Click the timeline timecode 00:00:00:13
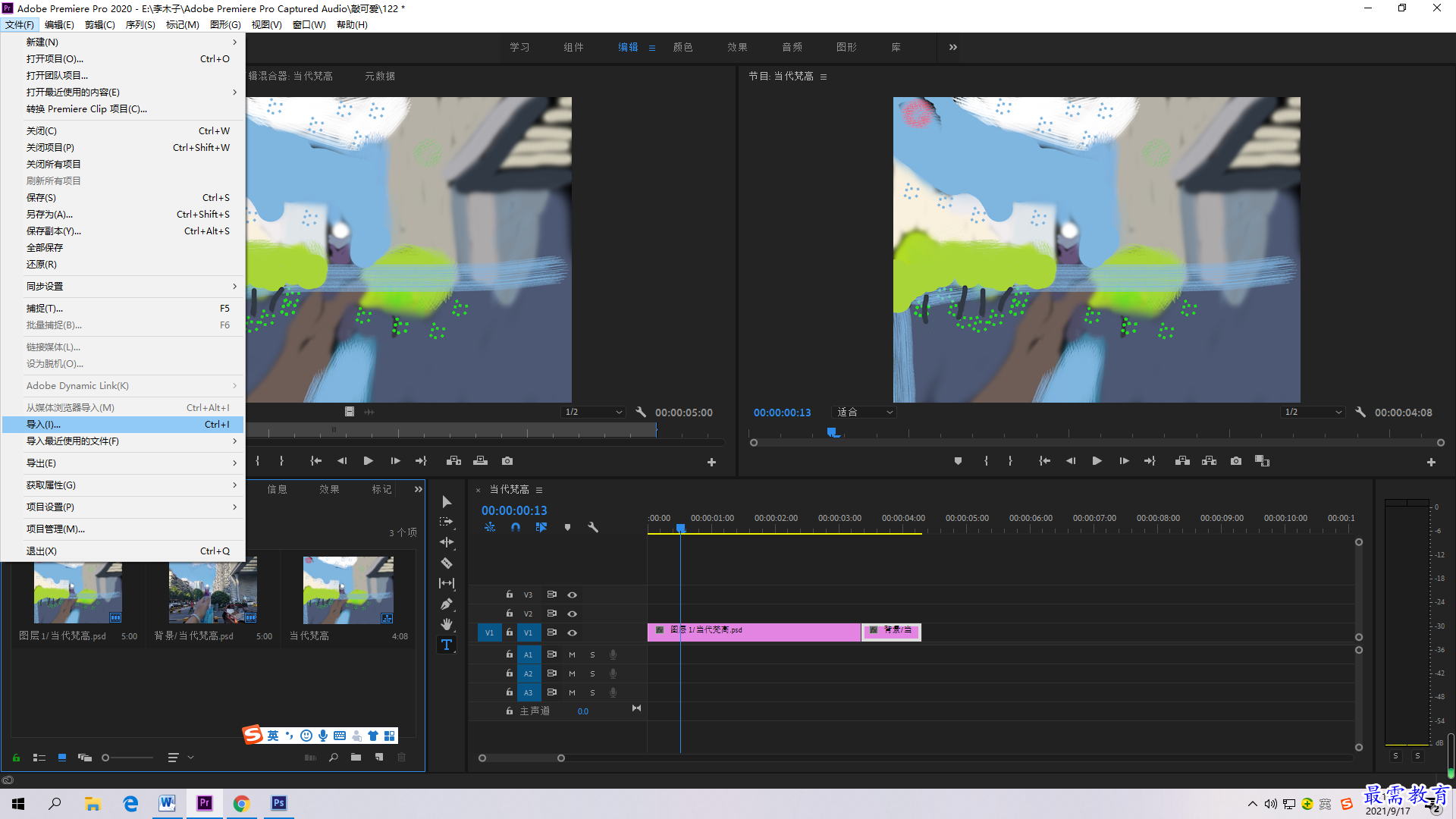The height and width of the screenshot is (819, 1456). [513, 510]
